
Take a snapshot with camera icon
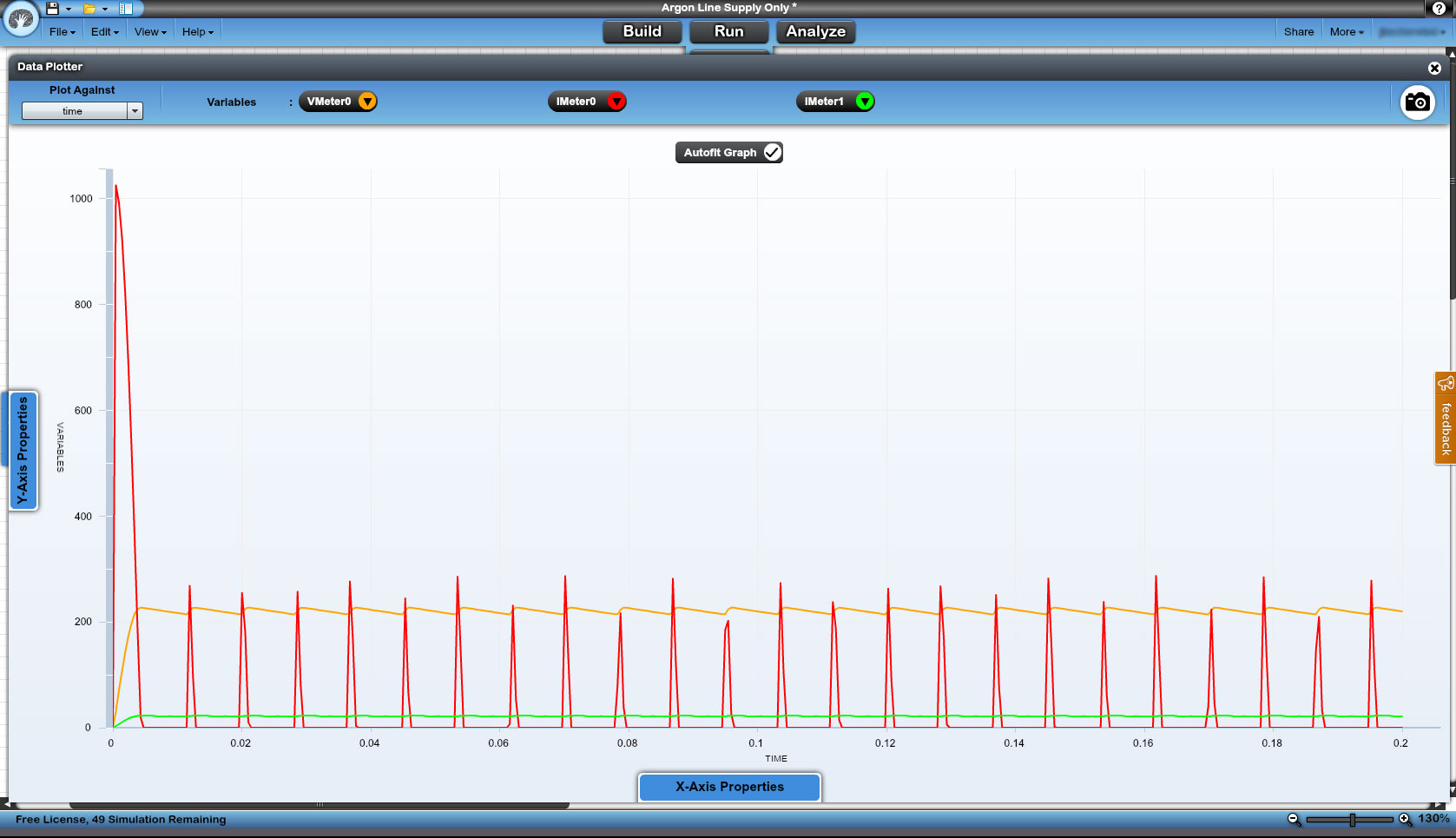click(x=1418, y=102)
